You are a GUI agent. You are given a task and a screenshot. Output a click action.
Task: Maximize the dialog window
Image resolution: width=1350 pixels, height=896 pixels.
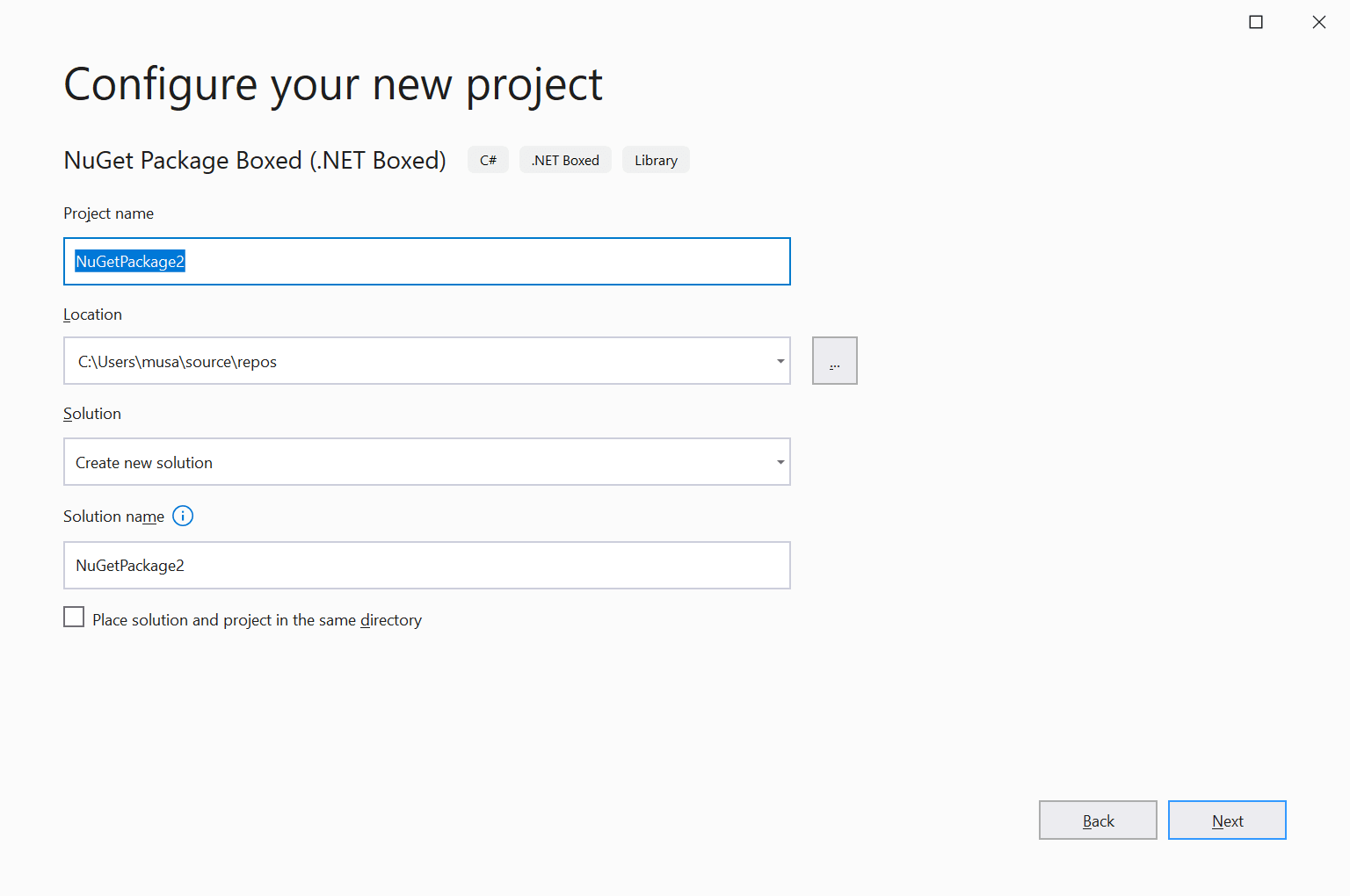click(x=1256, y=21)
